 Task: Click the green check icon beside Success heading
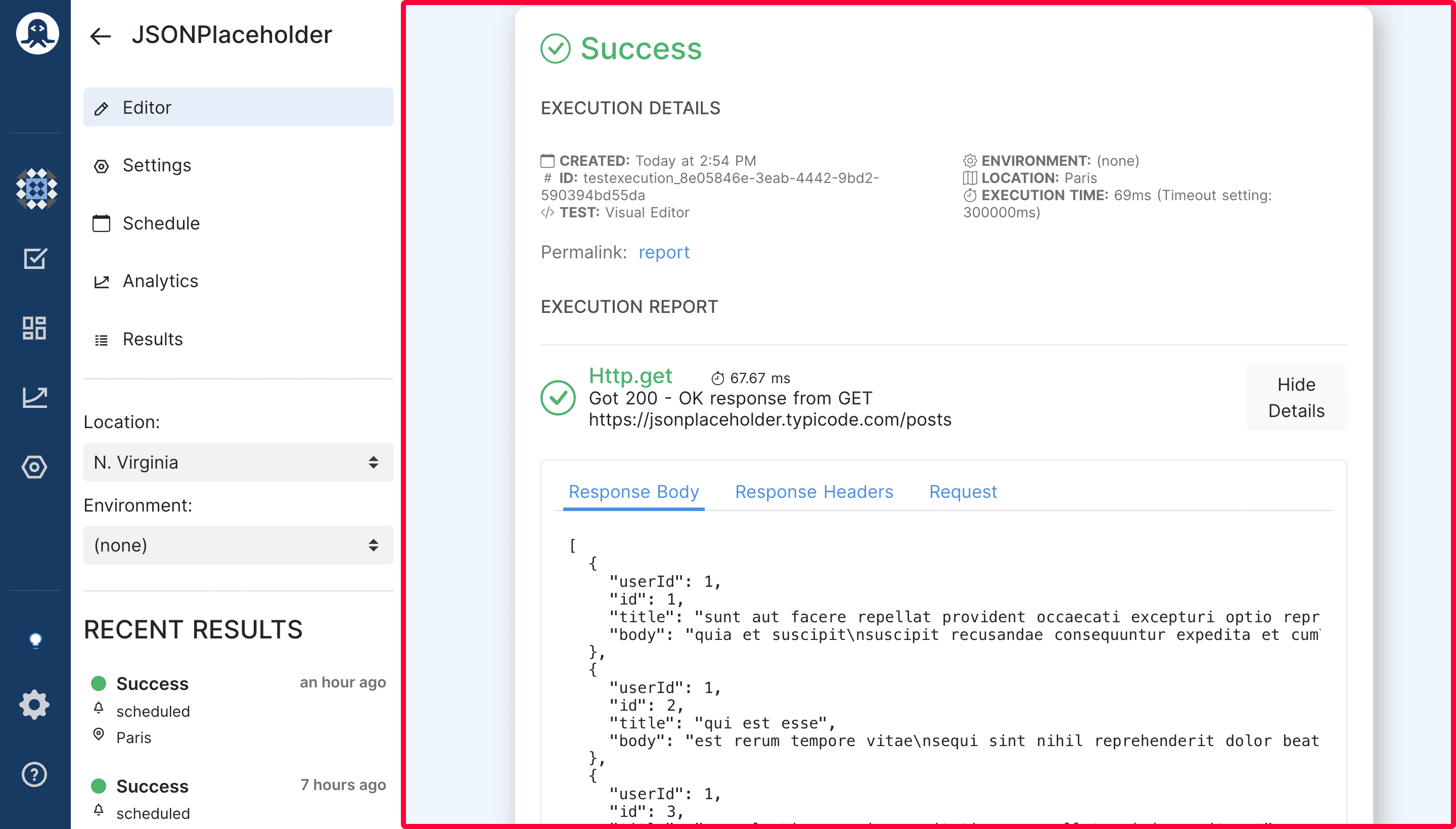click(x=555, y=49)
